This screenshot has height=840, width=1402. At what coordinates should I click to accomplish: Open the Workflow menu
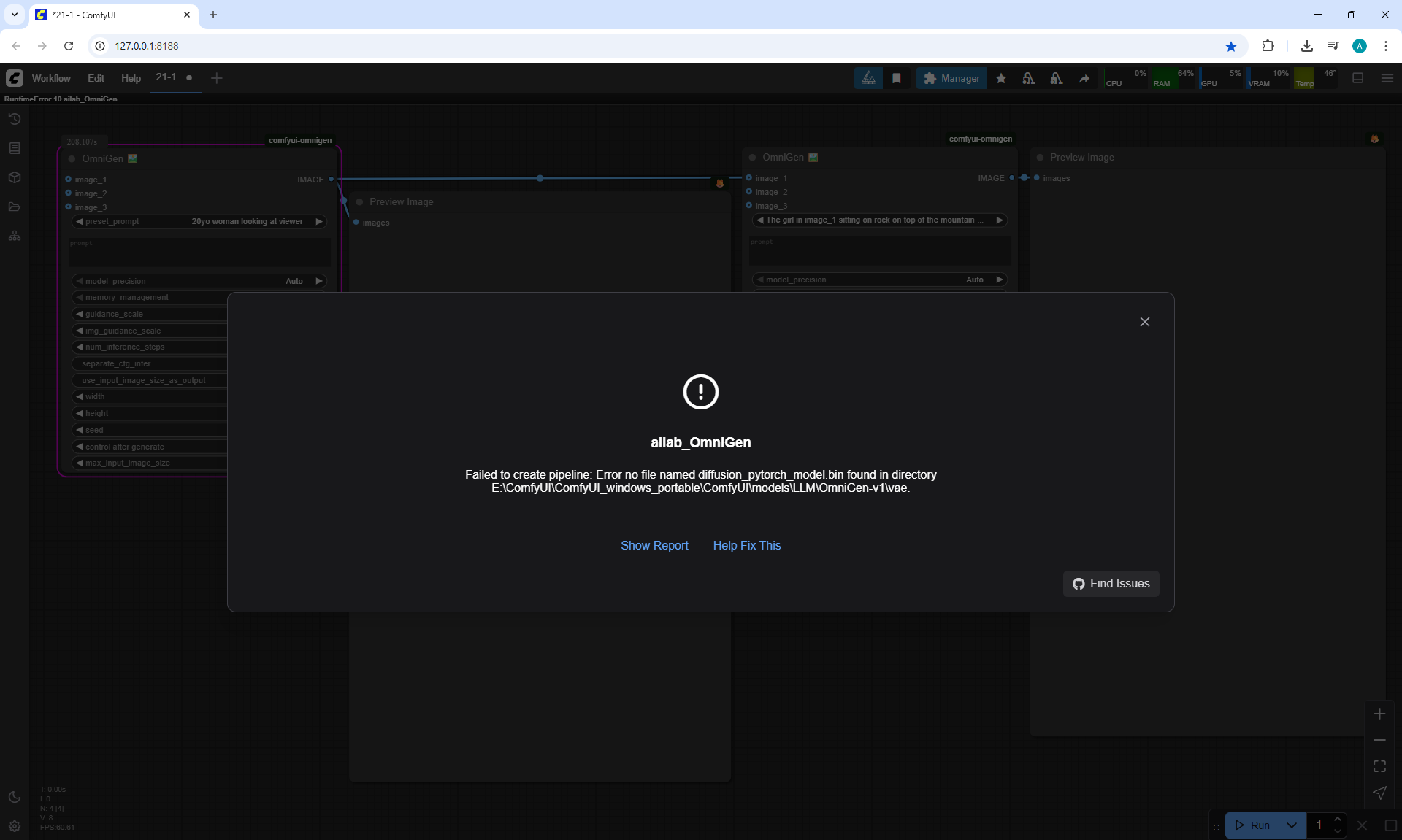tap(51, 78)
